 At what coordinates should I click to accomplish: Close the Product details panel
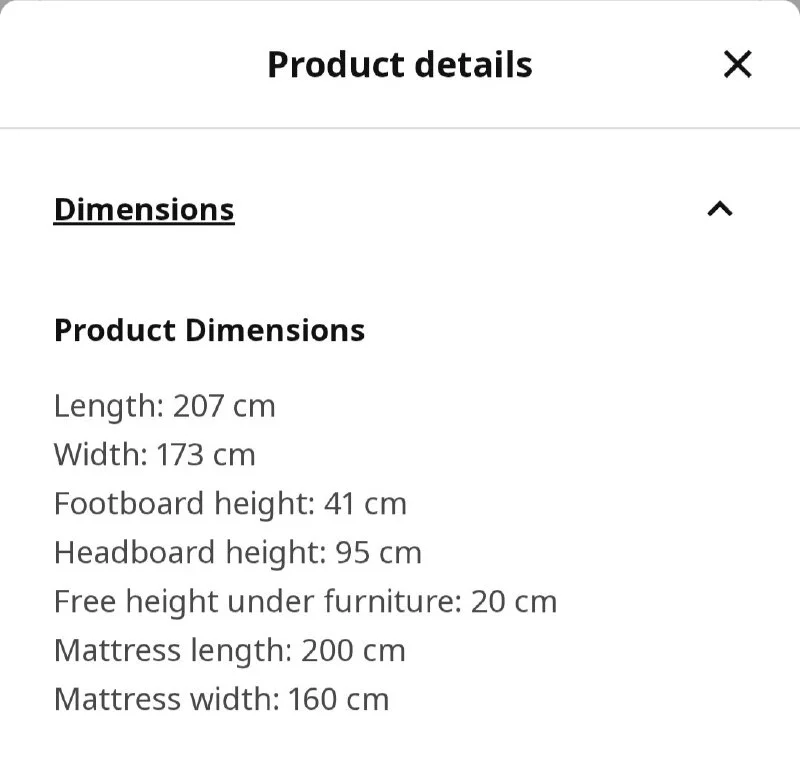coord(737,65)
